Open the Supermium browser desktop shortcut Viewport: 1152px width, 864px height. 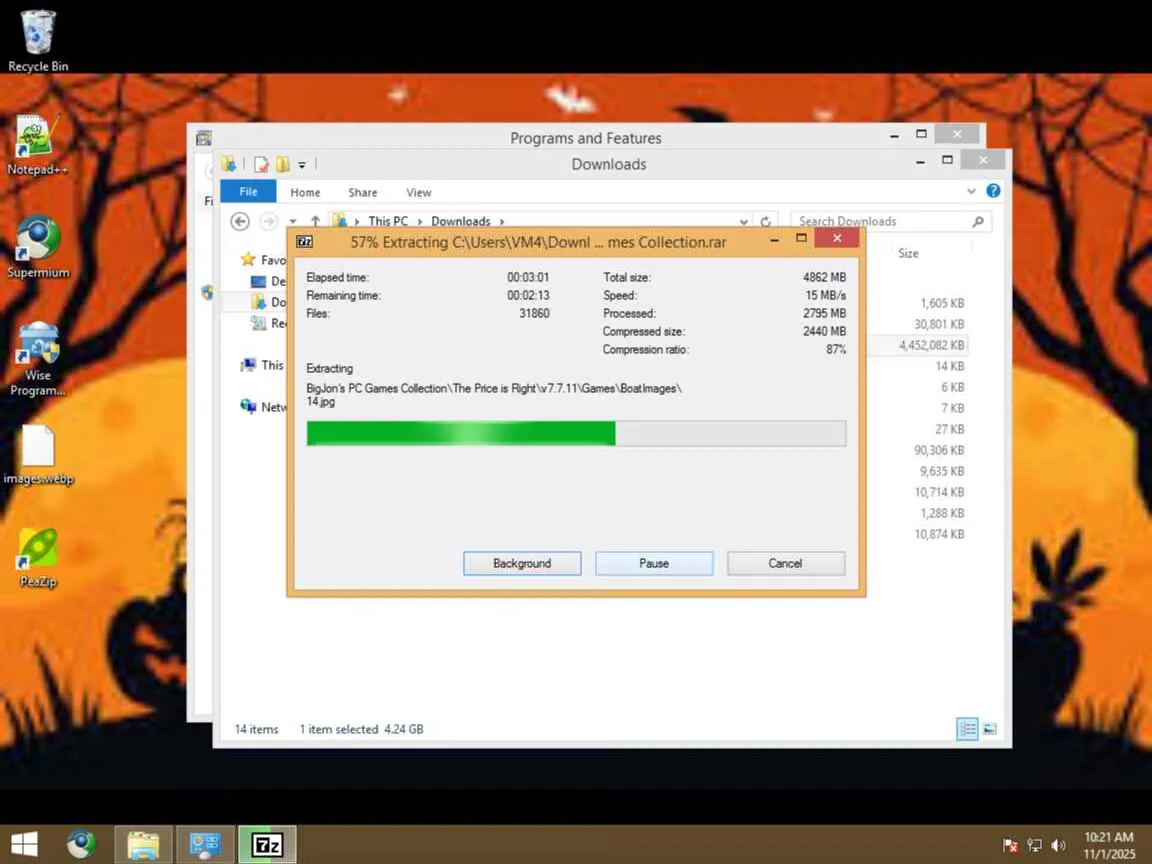tap(37, 247)
